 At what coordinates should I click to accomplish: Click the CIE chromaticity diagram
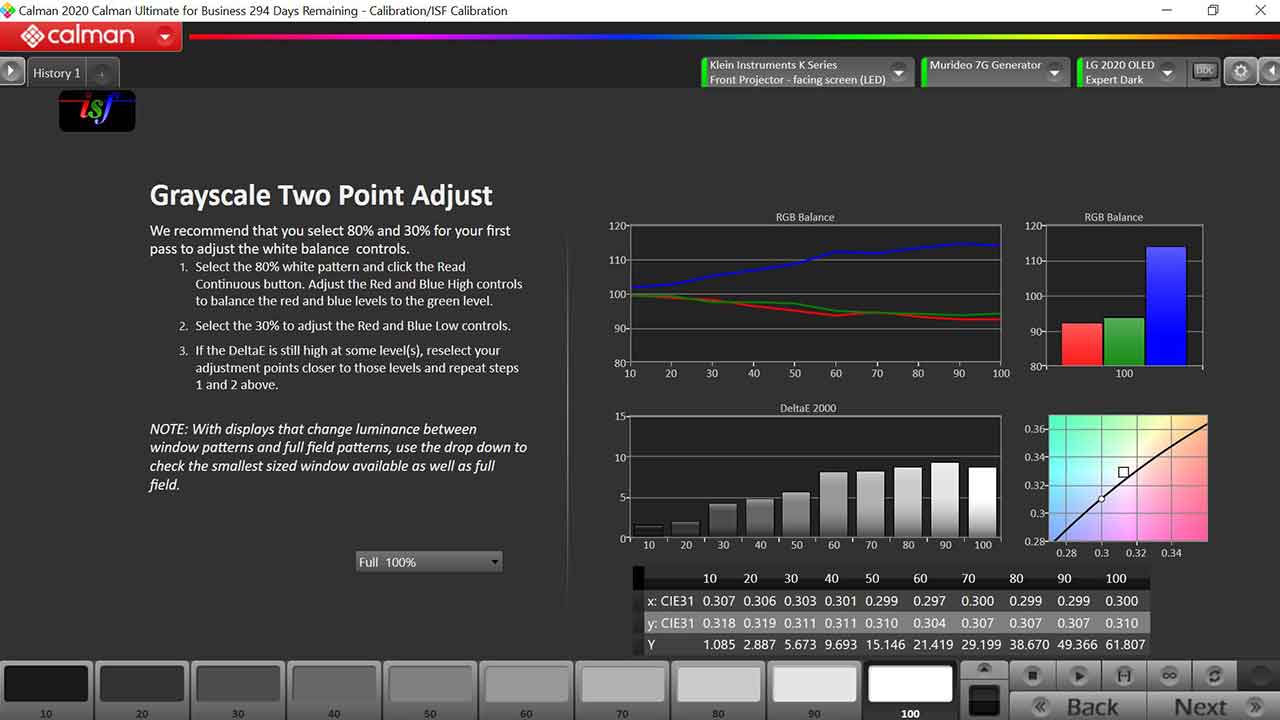point(1128,478)
